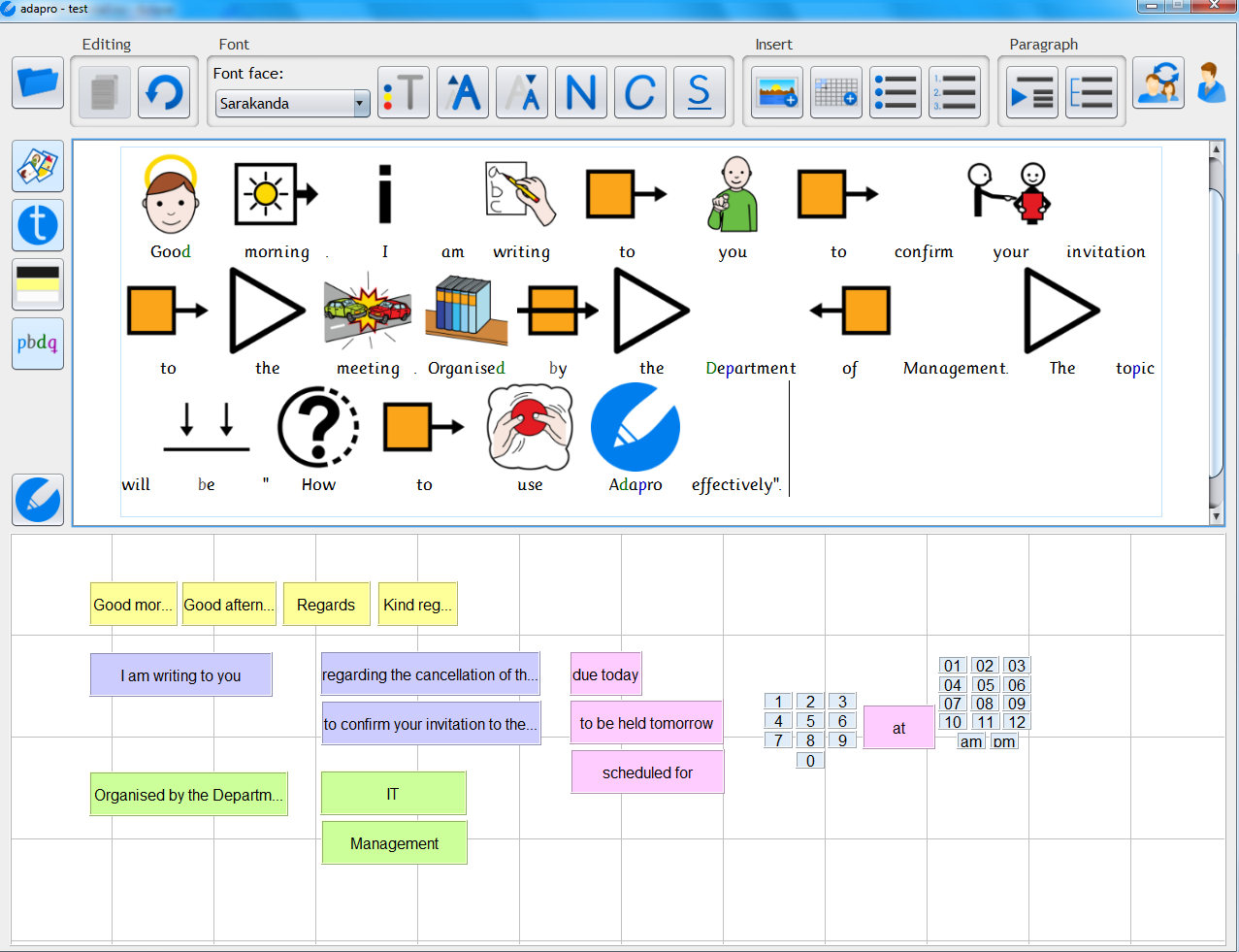Image resolution: width=1239 pixels, height=952 pixels.
Task: Click digit 9 on the number pad
Action: [842, 740]
